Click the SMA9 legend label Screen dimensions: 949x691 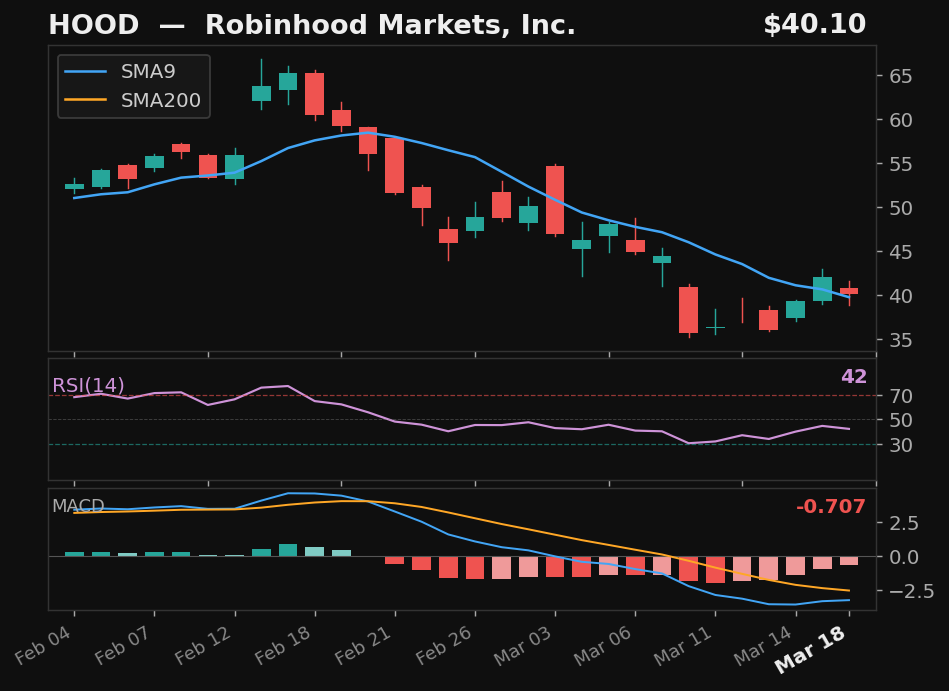[148, 71]
